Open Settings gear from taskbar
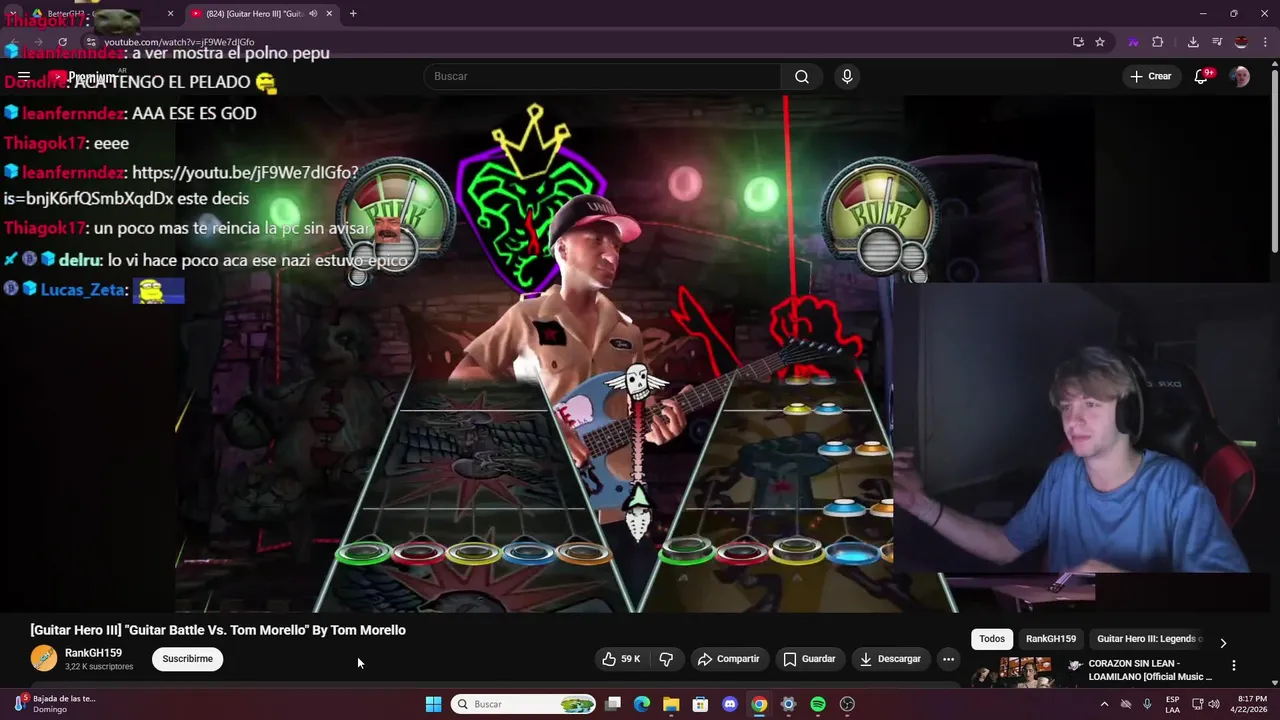The image size is (1280, 720). 788,704
